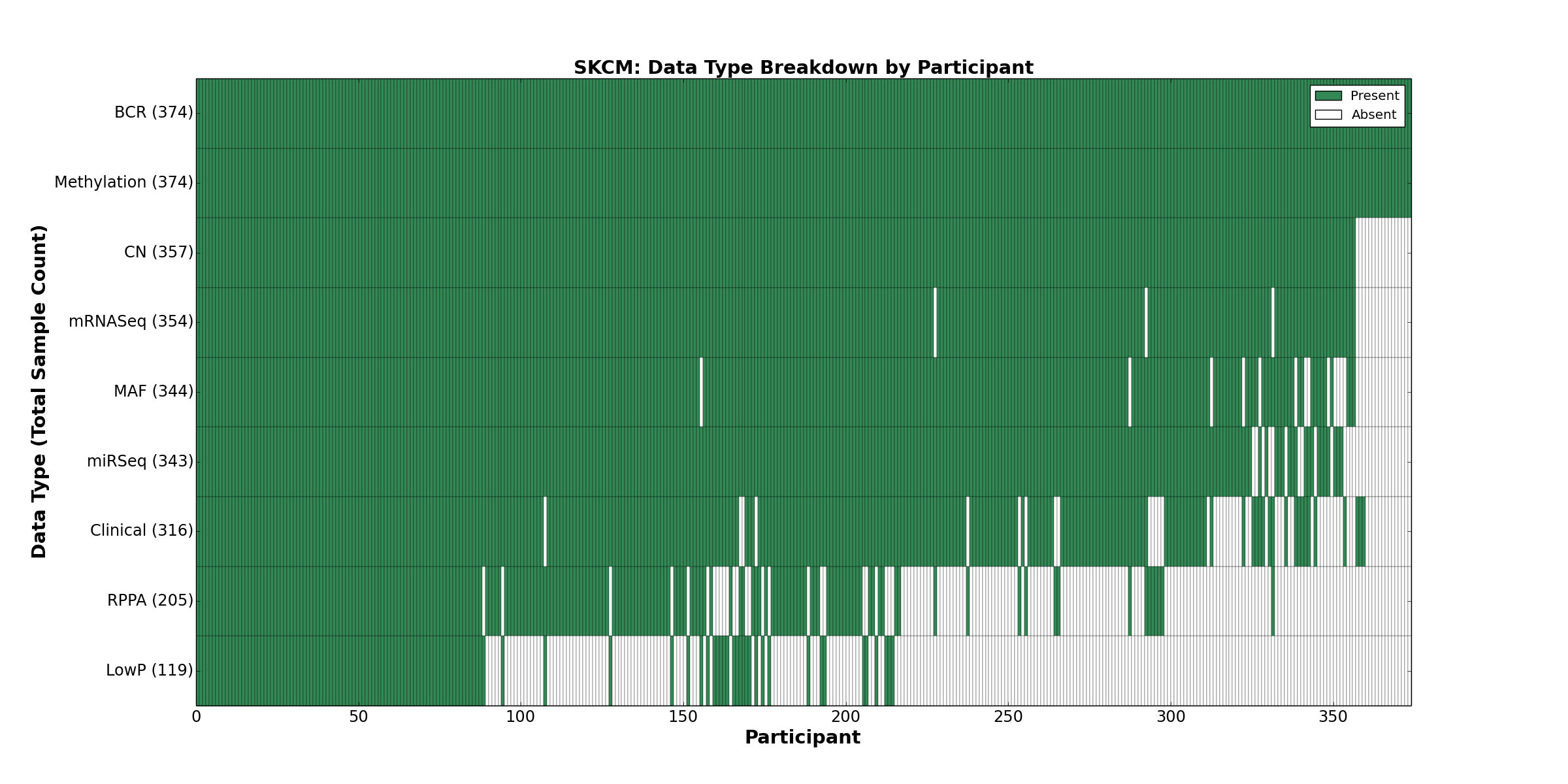Click the Data Type y-axis title
The height and width of the screenshot is (784, 1568).
point(39,391)
